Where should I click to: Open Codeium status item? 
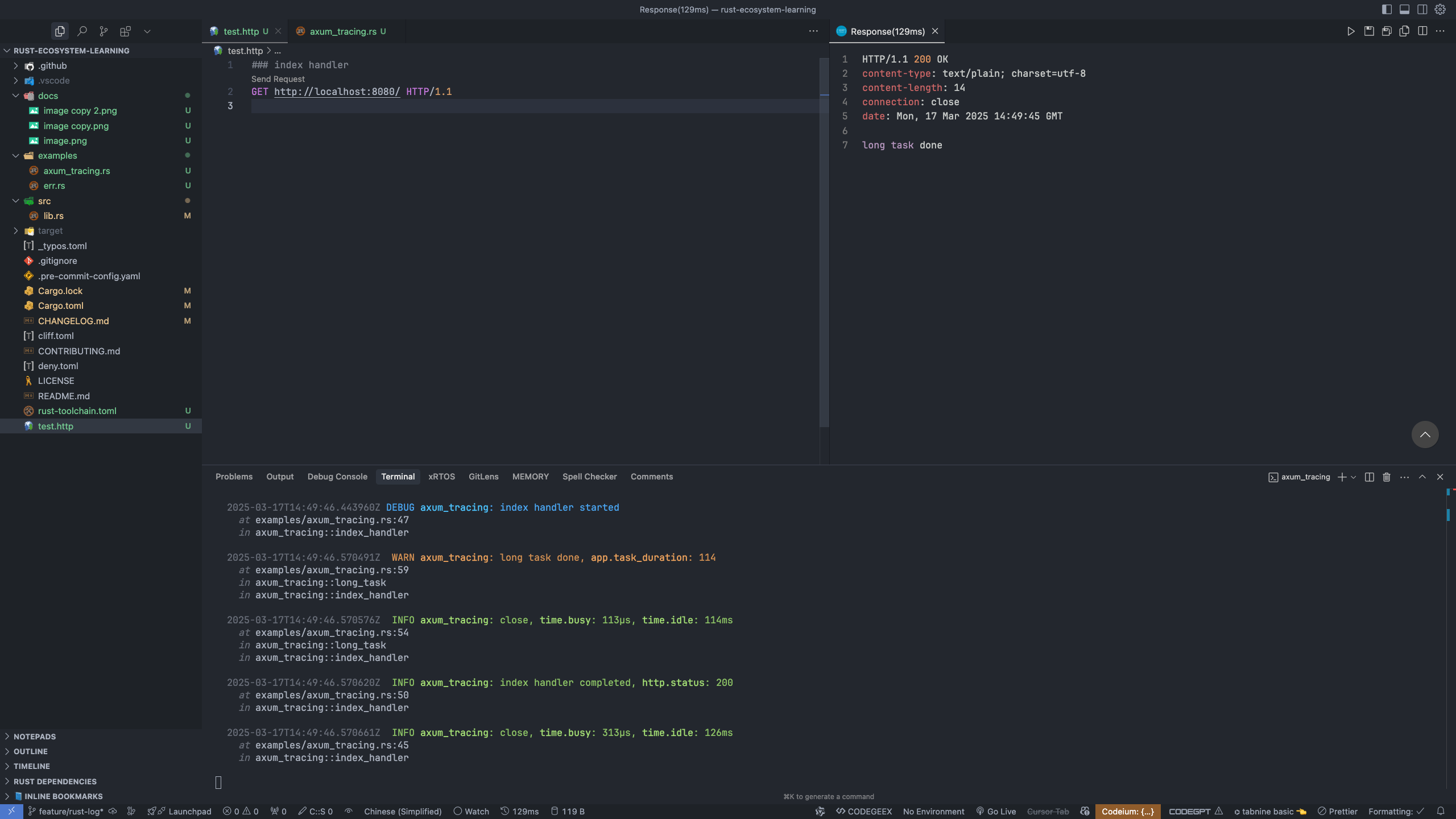point(1128,812)
